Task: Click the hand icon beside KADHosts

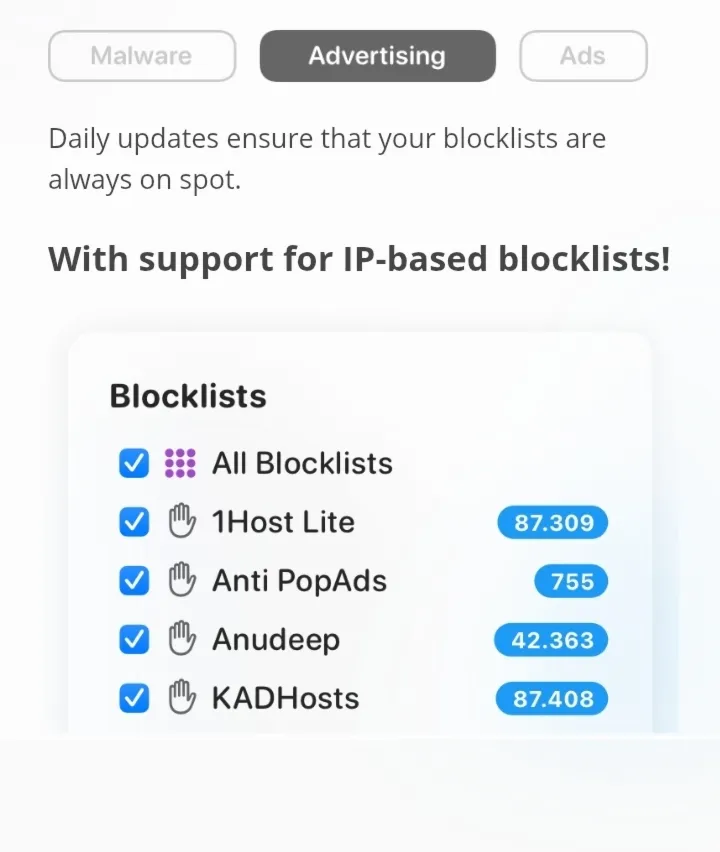Action: tap(180, 698)
